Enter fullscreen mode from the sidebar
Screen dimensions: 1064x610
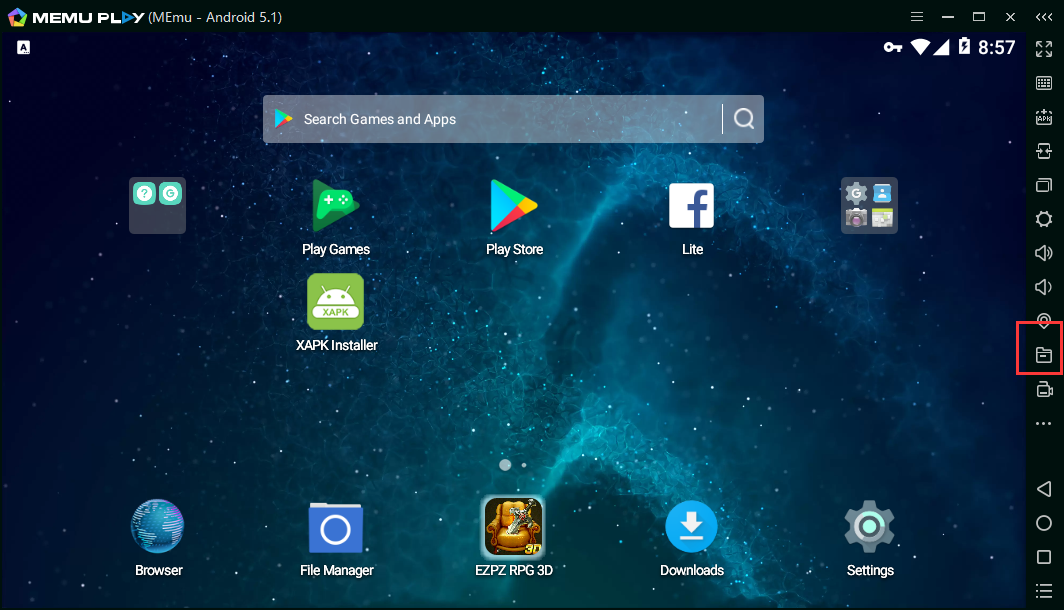point(1043,49)
